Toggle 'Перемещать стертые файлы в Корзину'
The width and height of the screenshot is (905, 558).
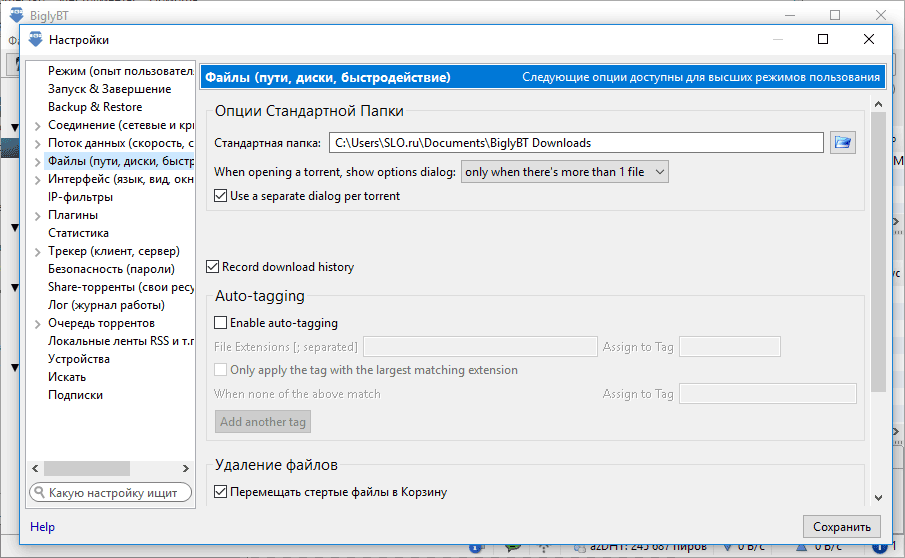(220, 492)
